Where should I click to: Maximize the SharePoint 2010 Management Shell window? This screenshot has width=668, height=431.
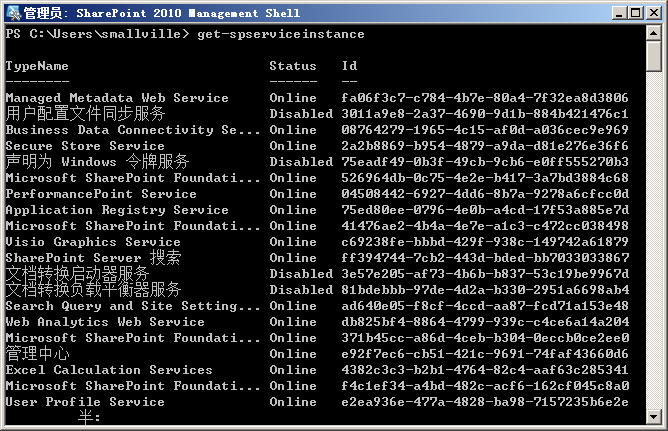pyautogui.click(x=635, y=13)
